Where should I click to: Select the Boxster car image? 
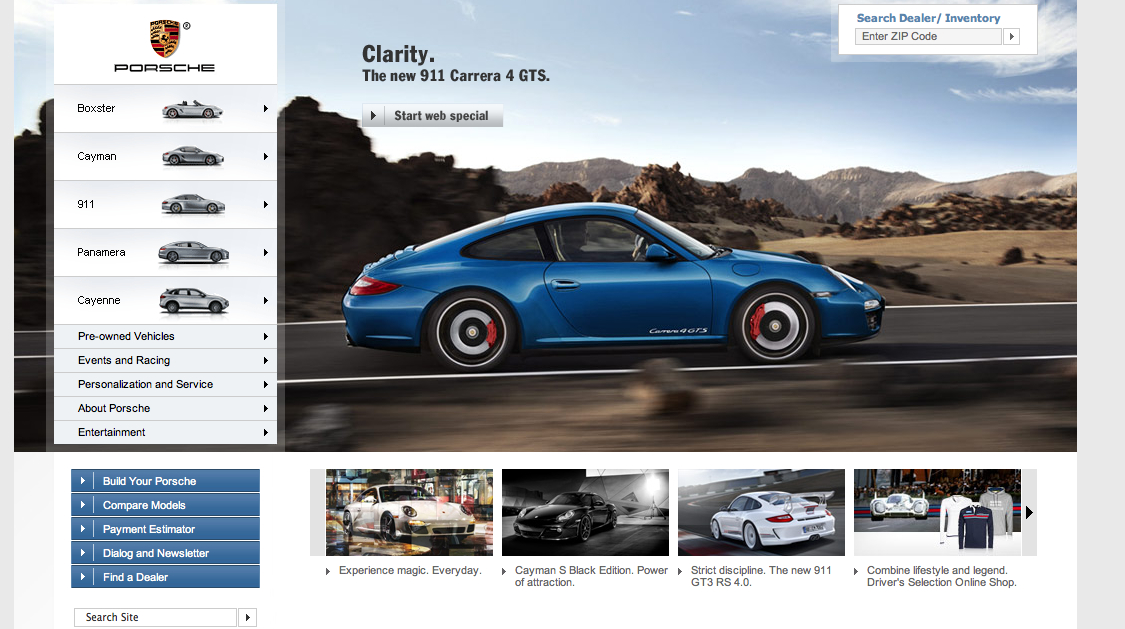[192, 109]
